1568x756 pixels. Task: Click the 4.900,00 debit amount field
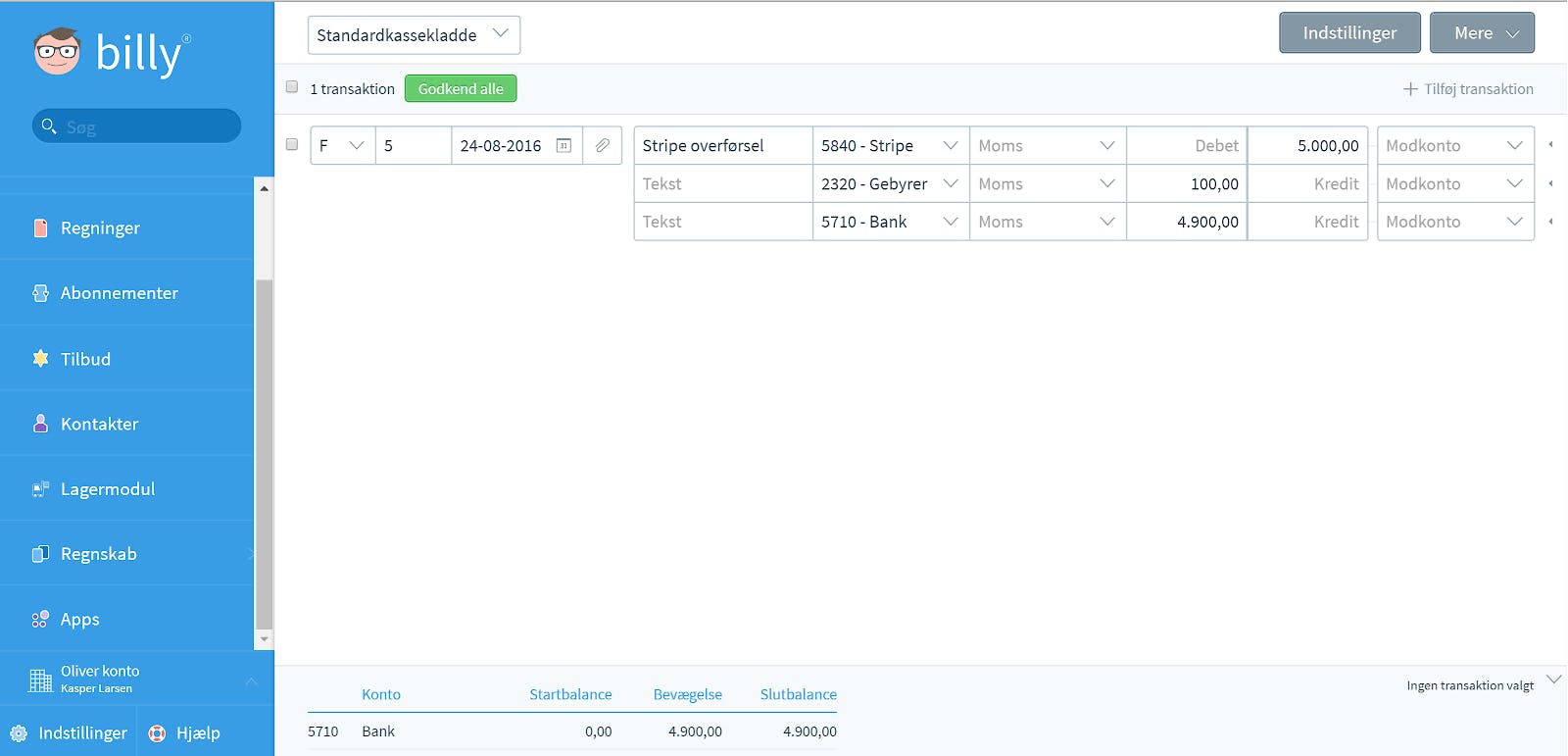coord(1187,222)
